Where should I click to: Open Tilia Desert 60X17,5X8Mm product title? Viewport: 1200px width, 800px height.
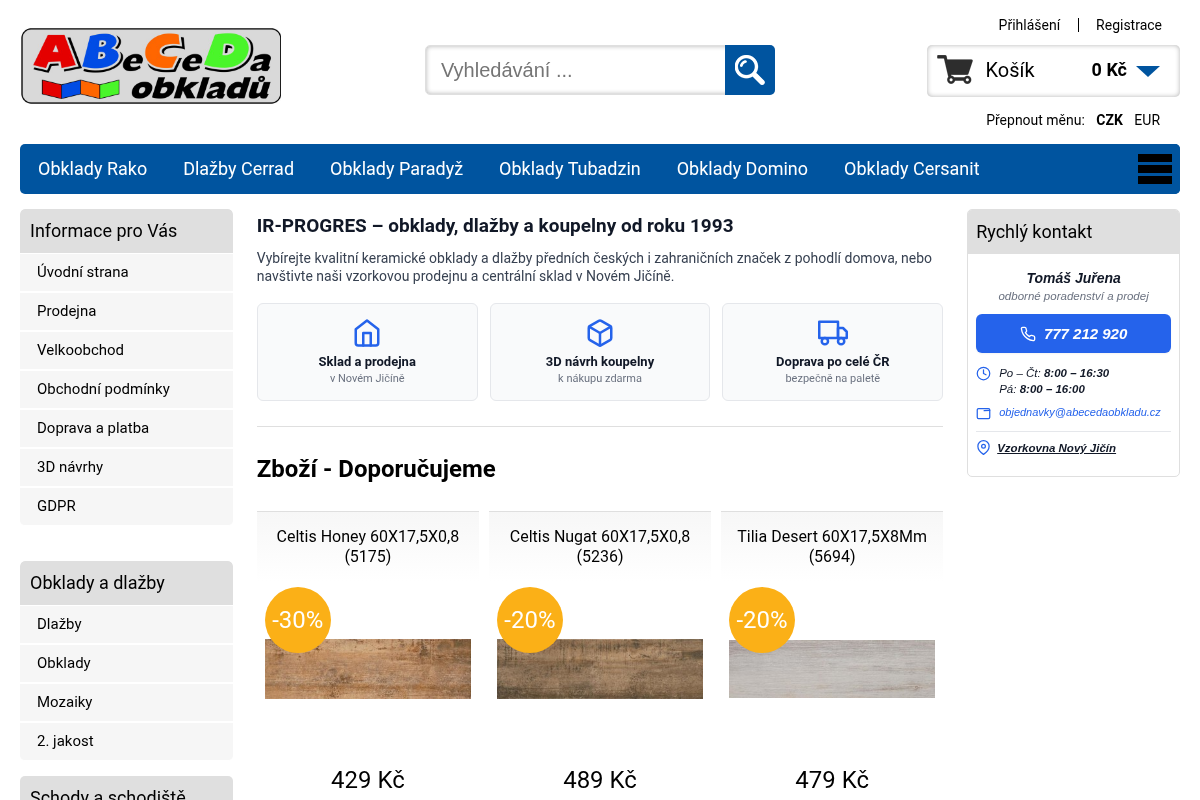pos(832,546)
